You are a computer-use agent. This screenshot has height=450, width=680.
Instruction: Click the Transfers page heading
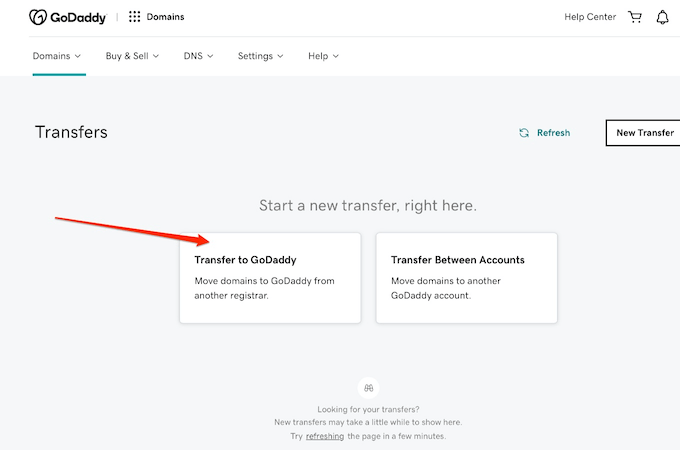(x=71, y=132)
